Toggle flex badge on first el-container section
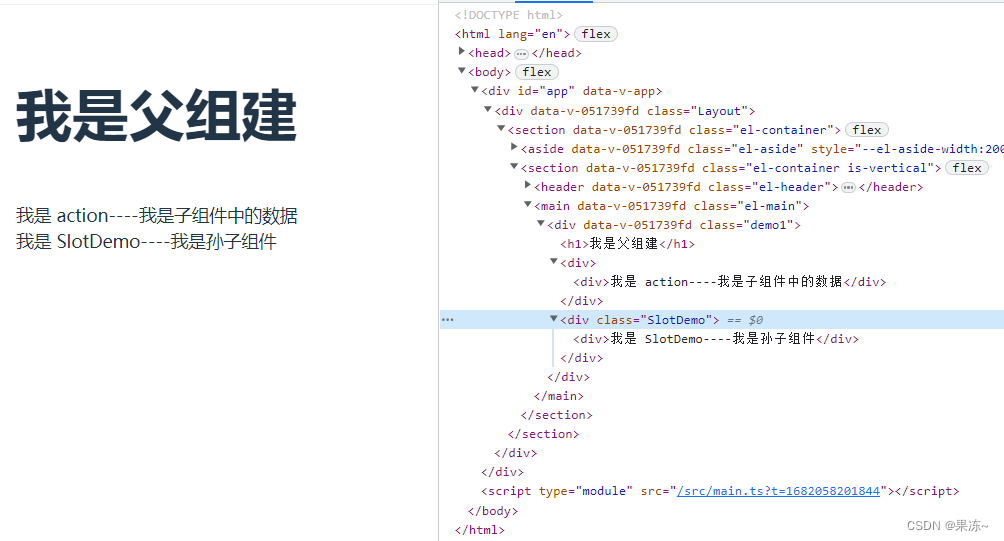This screenshot has height=541, width=1004. coord(867,130)
